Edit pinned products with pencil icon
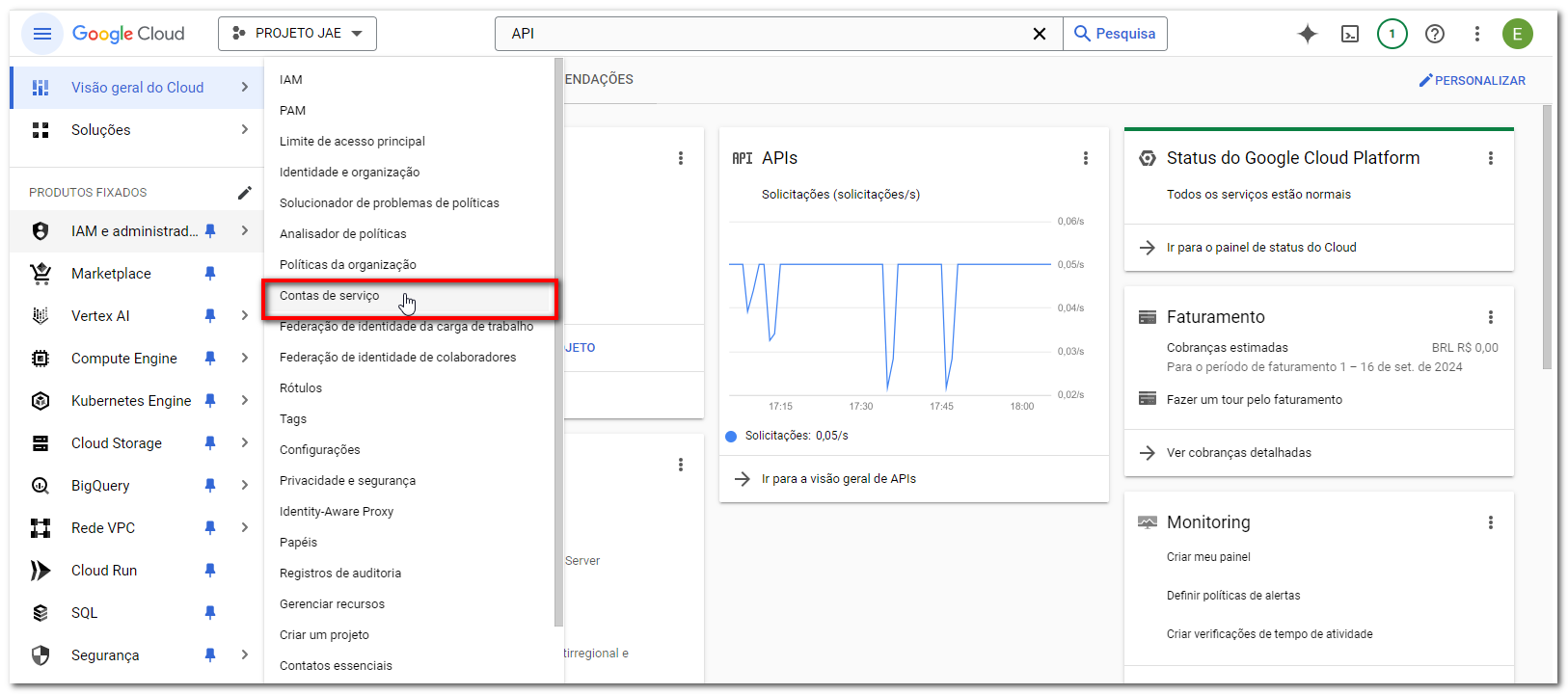 pyautogui.click(x=245, y=193)
